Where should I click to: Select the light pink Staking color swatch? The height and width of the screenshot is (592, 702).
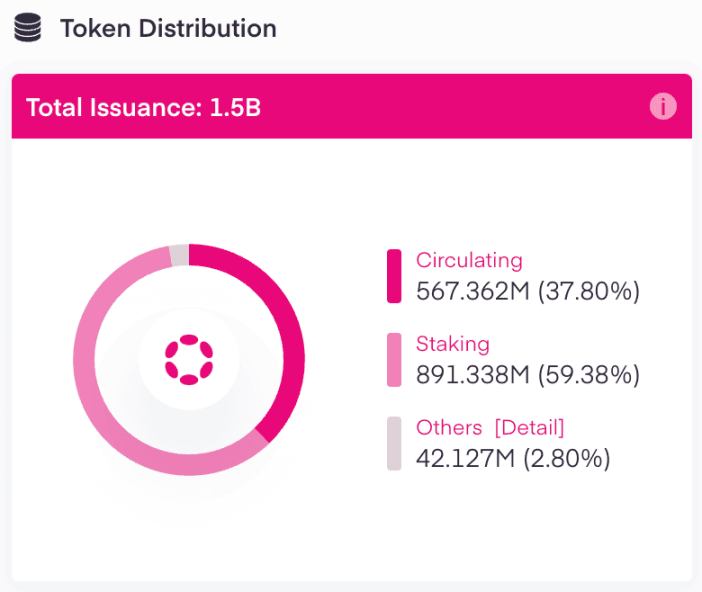394,360
